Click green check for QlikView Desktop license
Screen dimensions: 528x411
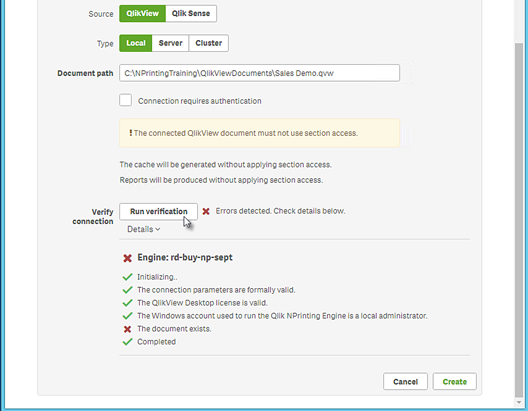pos(127,303)
